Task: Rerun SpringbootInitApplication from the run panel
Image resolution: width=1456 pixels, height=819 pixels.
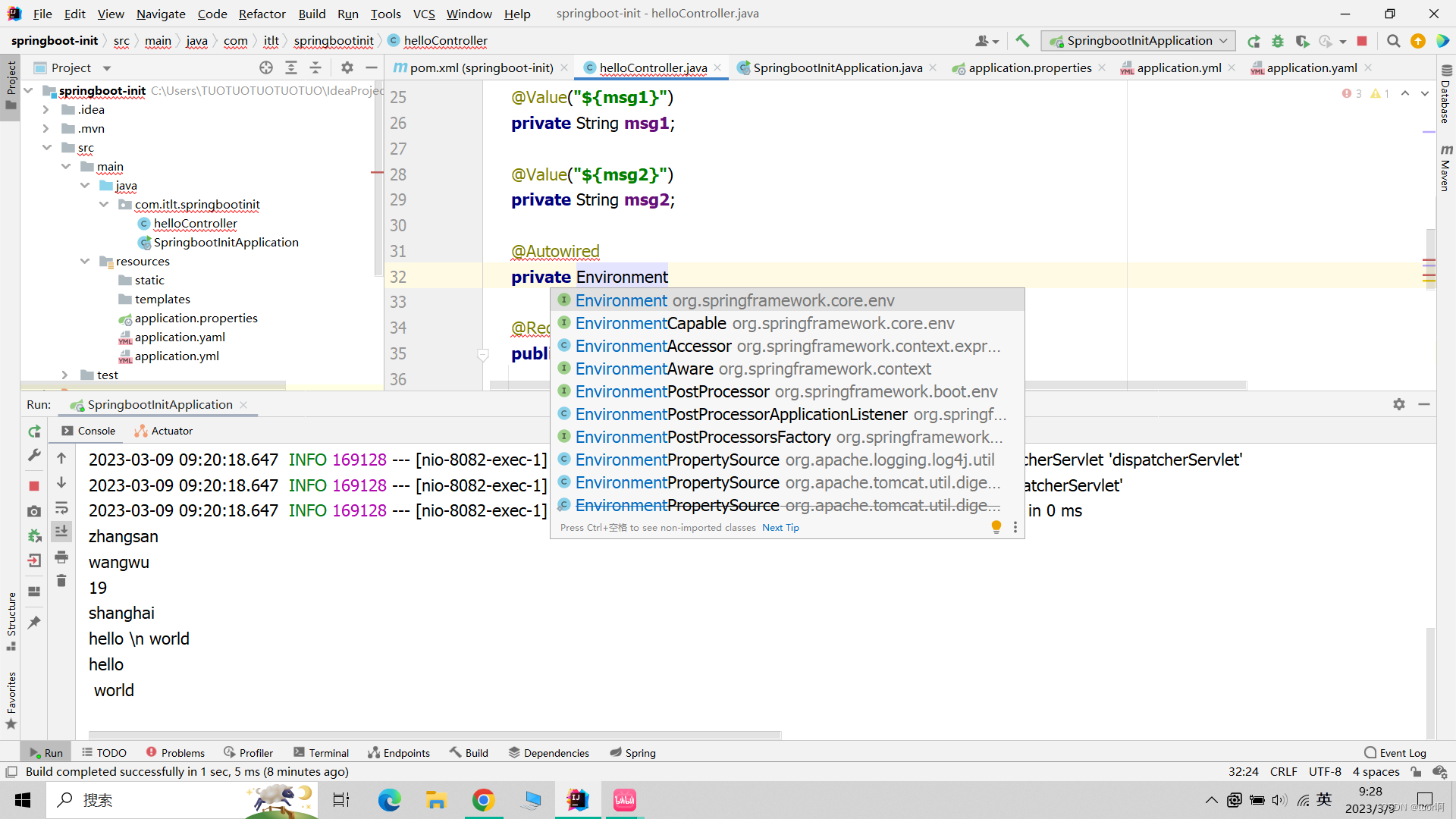Action: point(33,431)
